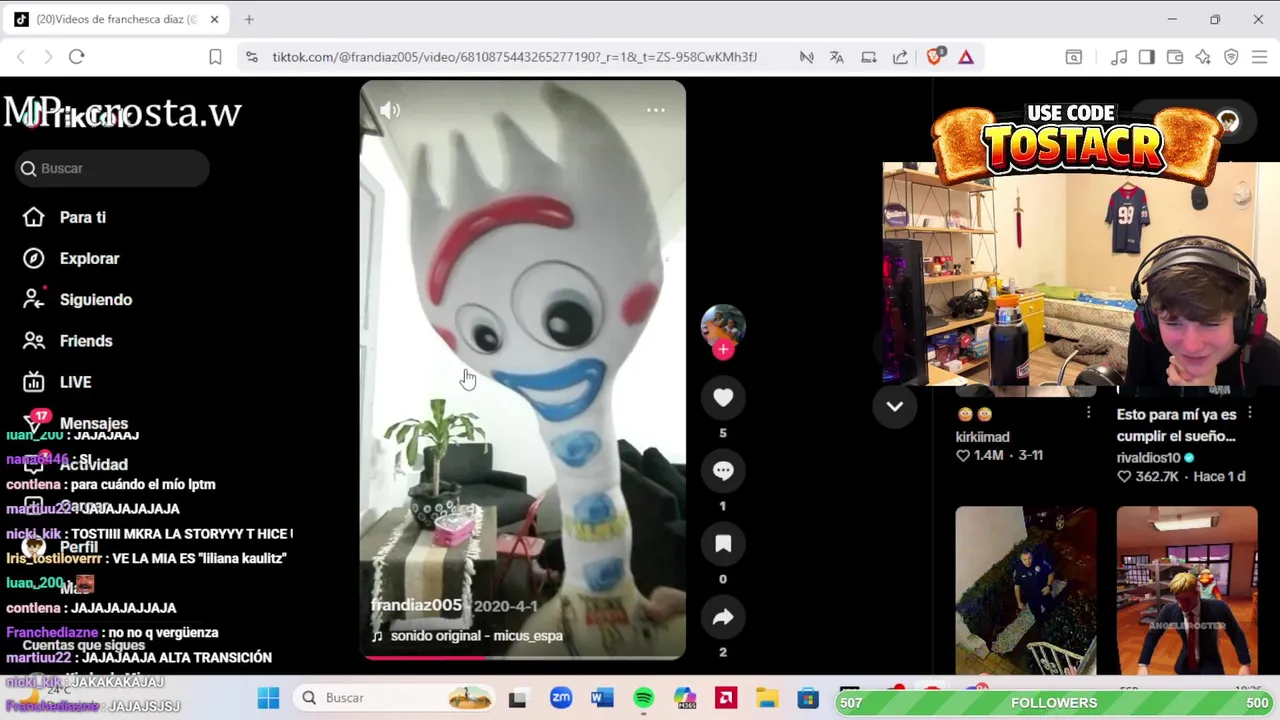Screen dimensions: 1280x720
Task: Seek using the video progress bar
Action: (523, 657)
